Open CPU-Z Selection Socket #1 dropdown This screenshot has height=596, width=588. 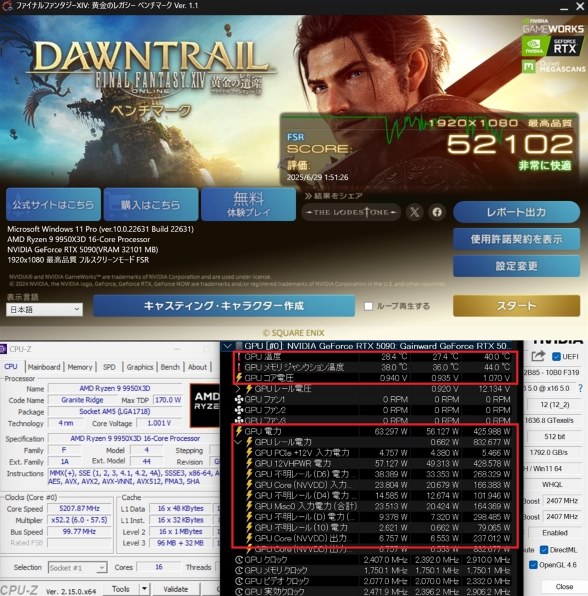[77, 567]
